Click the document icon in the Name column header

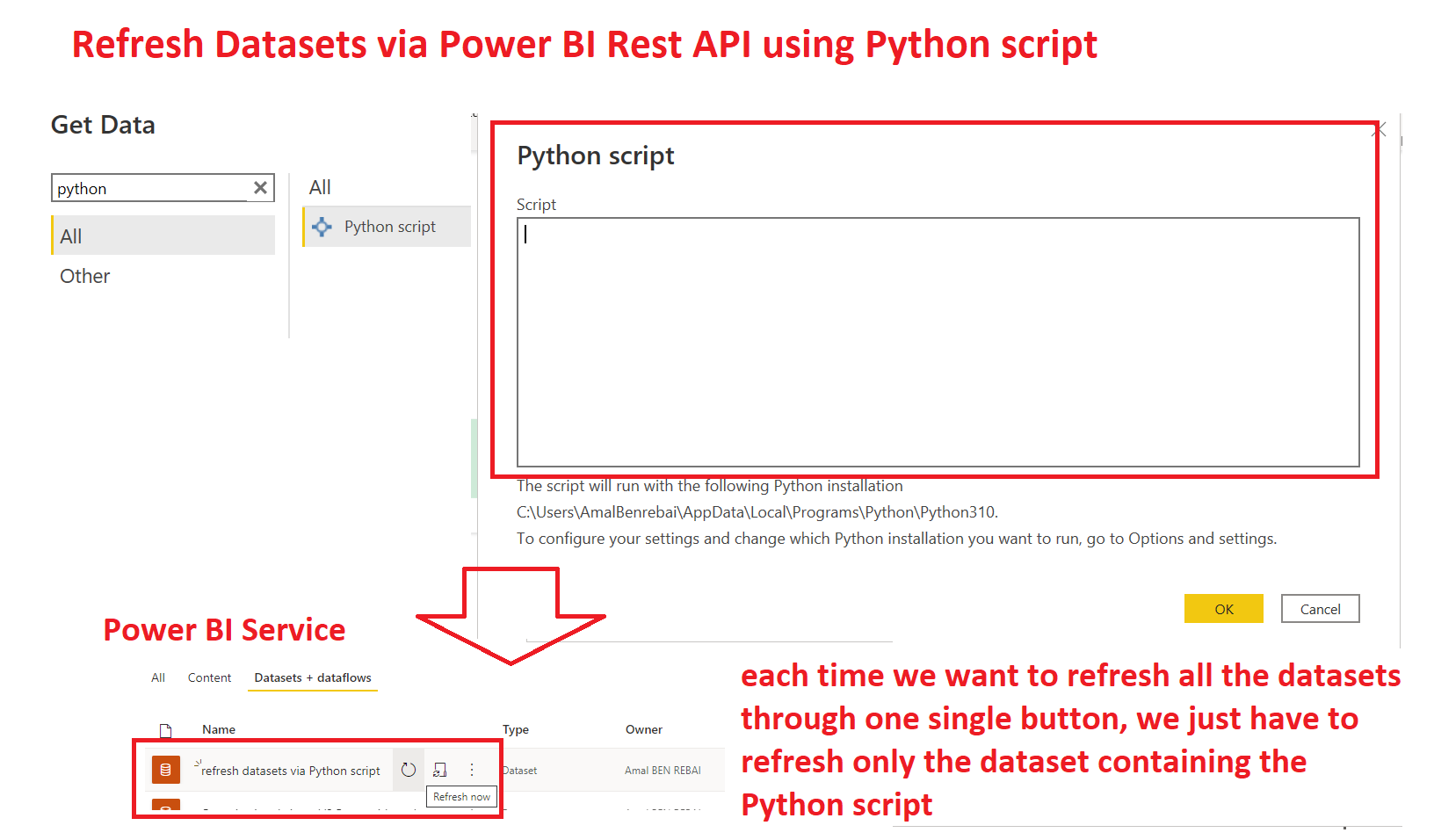coord(164,729)
